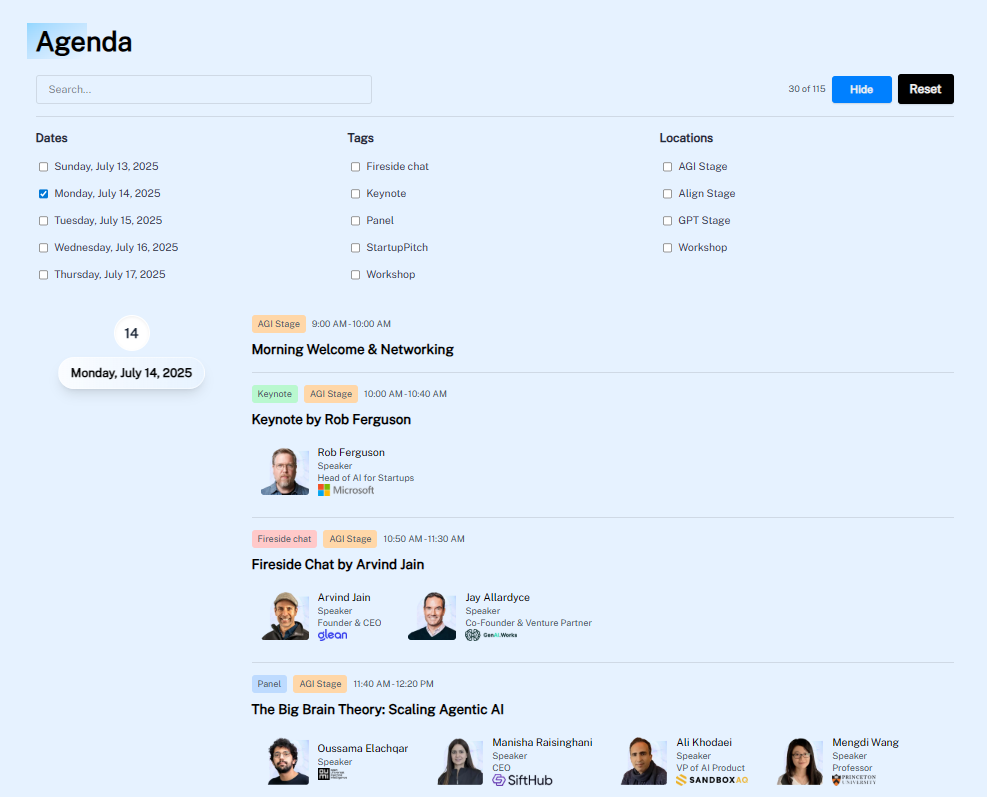987x797 pixels.
Task: Uncheck the Monday, July 14, 2025 date filter
Action: [x=43, y=194]
